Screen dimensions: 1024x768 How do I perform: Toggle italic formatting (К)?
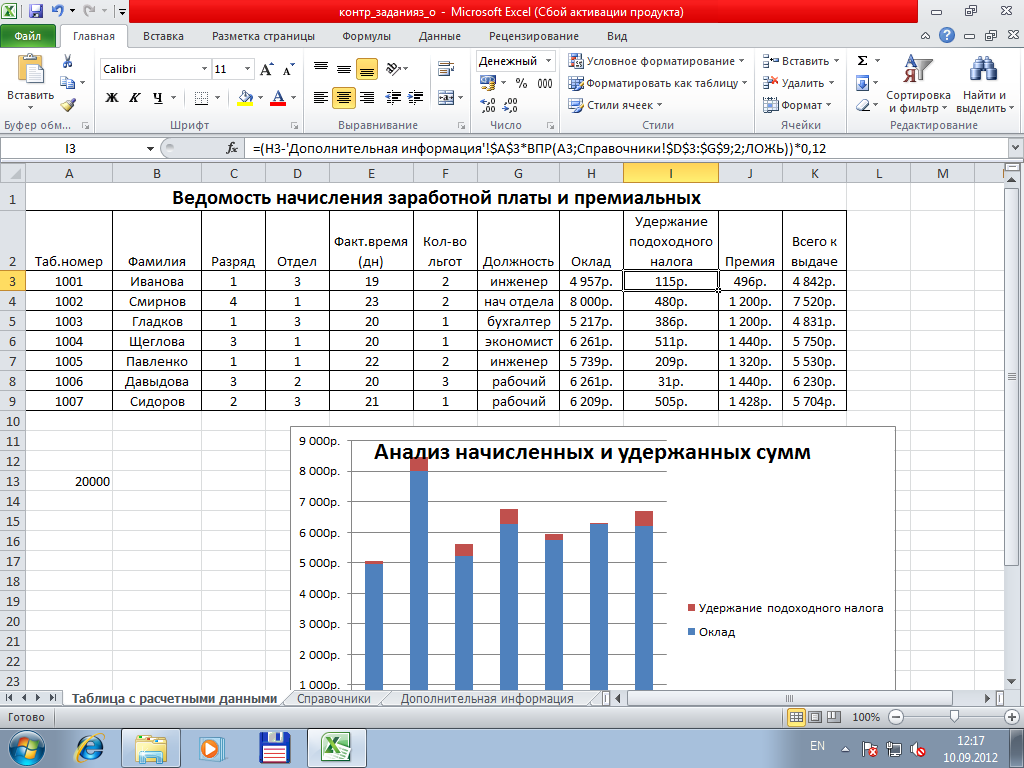tap(135, 98)
